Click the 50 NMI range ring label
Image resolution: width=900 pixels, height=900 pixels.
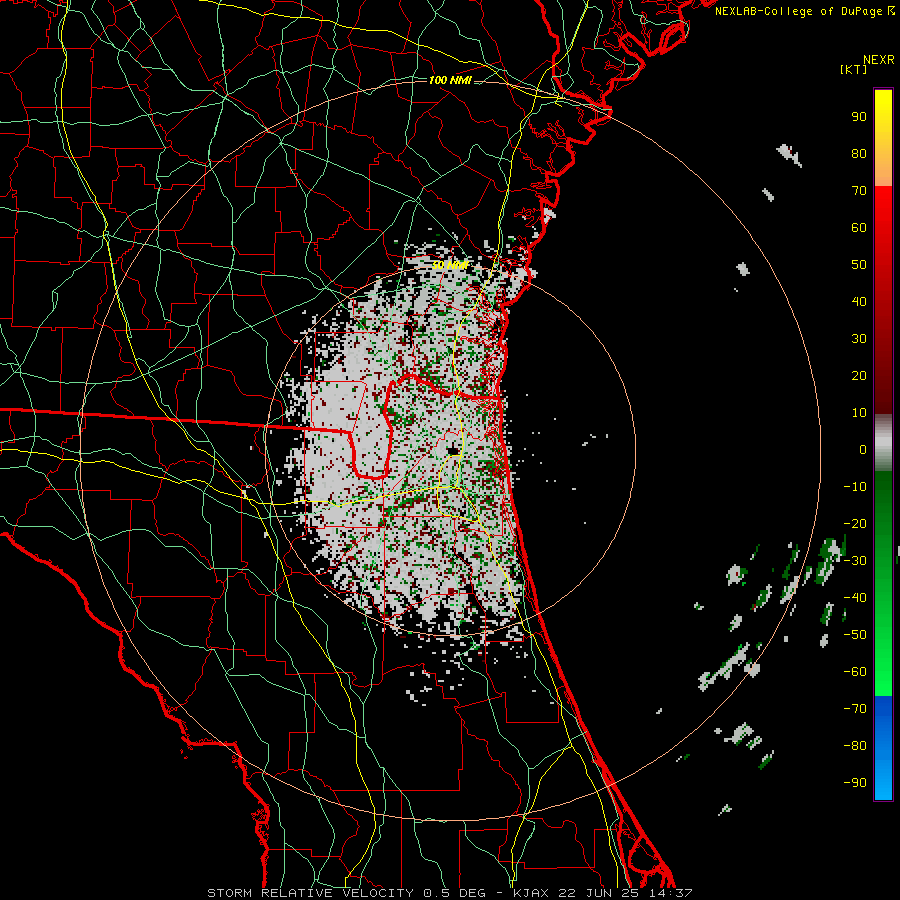click(x=450, y=265)
